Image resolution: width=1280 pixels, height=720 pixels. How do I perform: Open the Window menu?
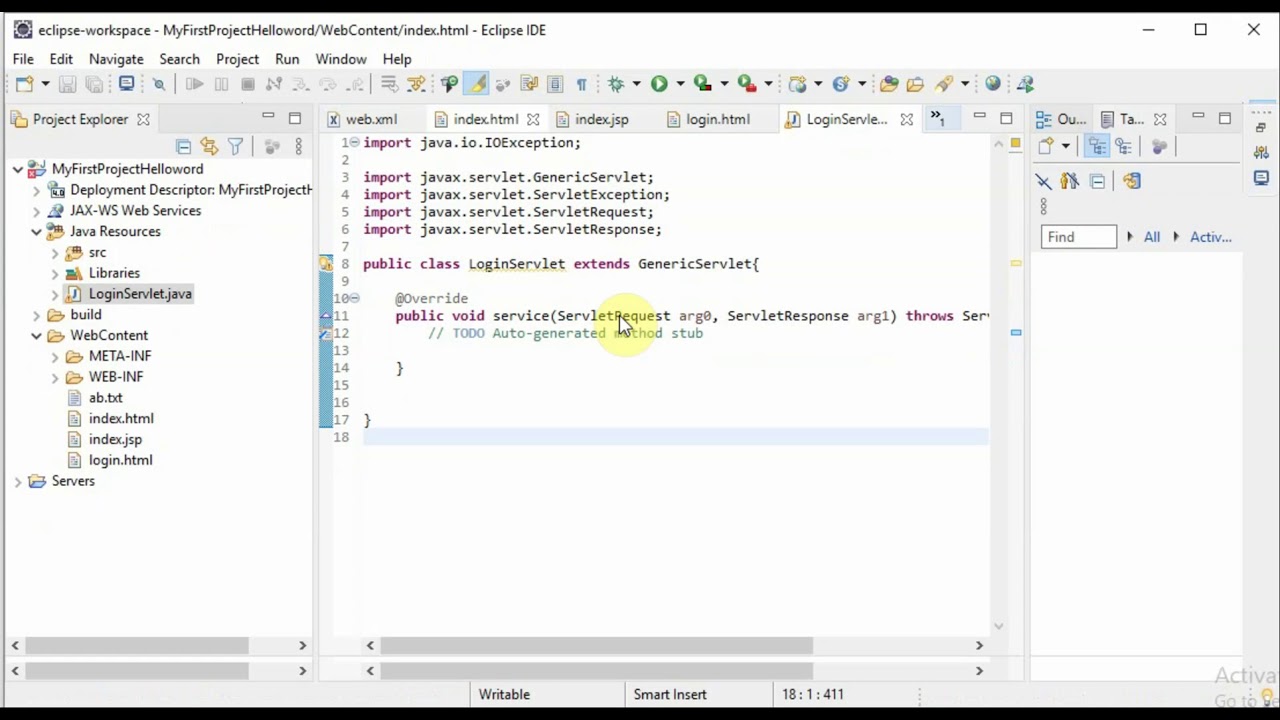click(341, 59)
